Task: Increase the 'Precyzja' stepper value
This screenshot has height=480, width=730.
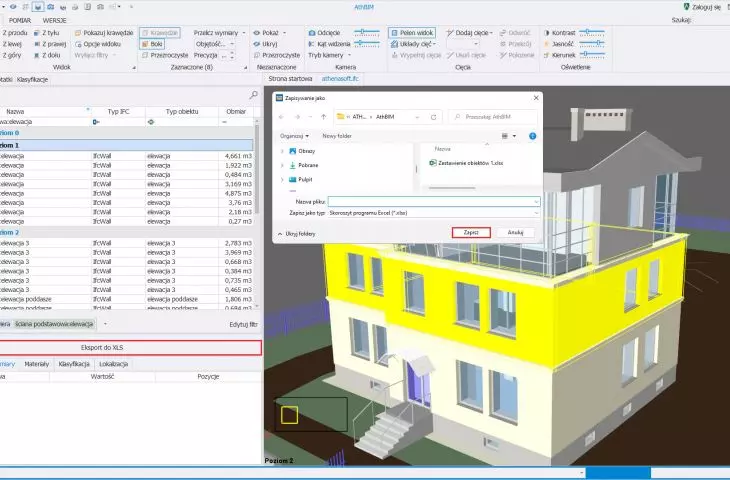Action: pos(232,53)
